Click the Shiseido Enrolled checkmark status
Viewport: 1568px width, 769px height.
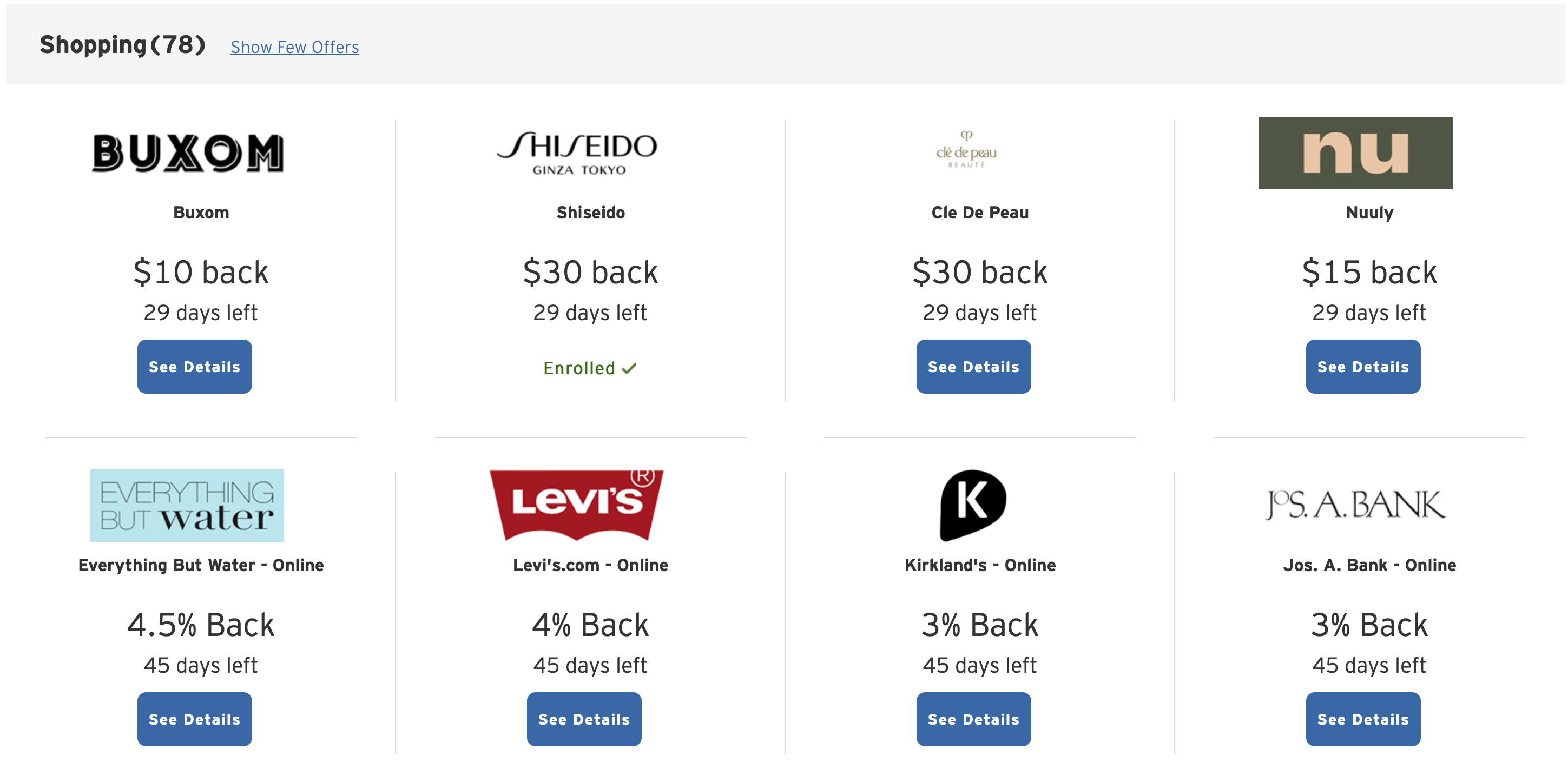(590, 368)
